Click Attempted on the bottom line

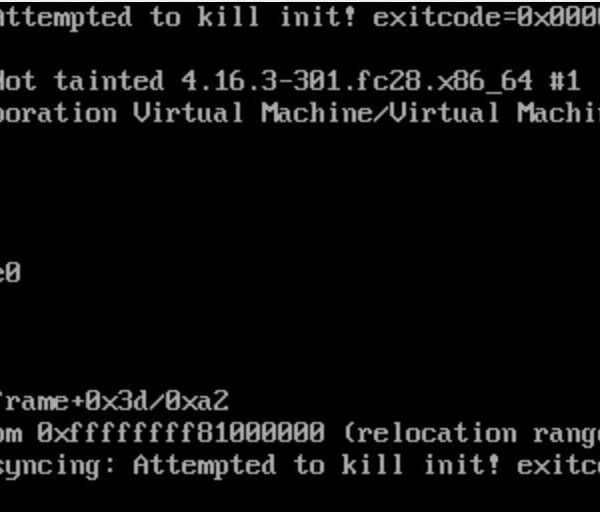[205, 466]
